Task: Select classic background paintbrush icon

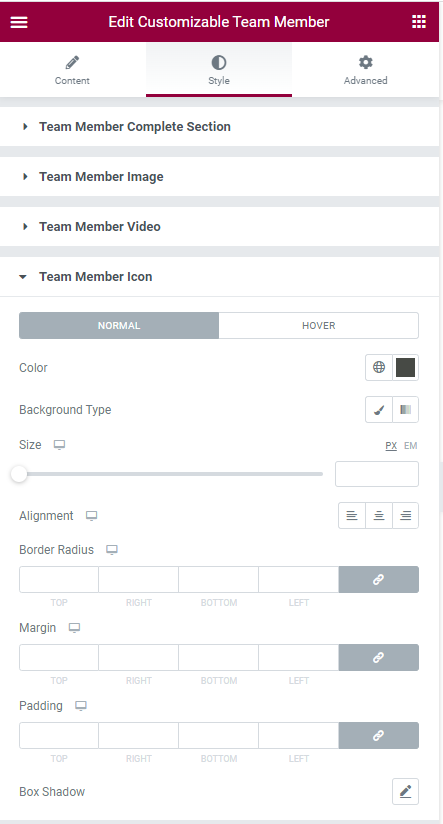Action: coord(379,409)
